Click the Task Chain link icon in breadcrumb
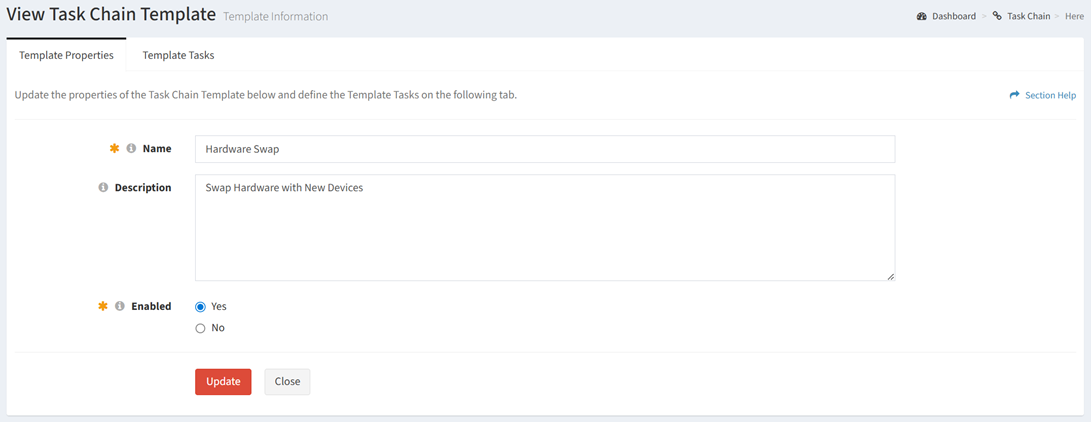This screenshot has height=422, width=1091. click(997, 16)
